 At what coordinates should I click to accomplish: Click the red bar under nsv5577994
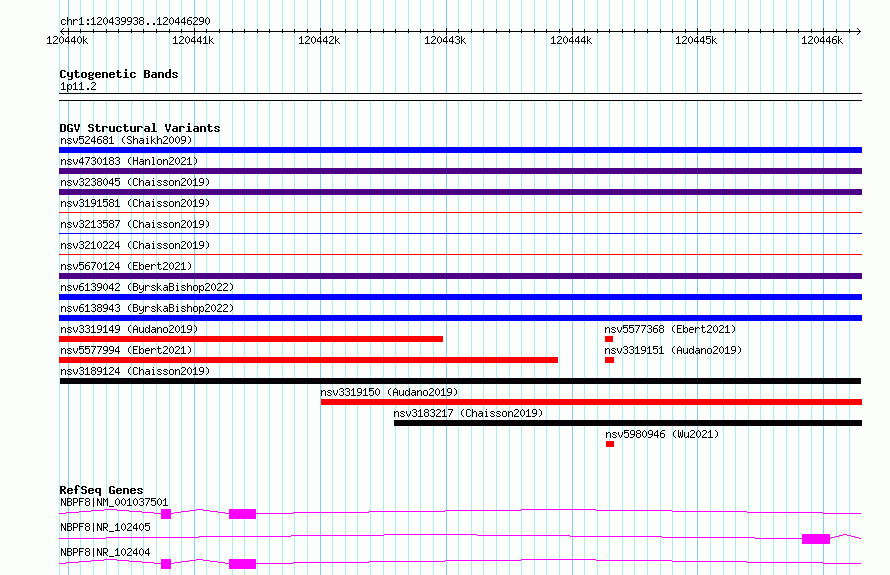pos(308,360)
